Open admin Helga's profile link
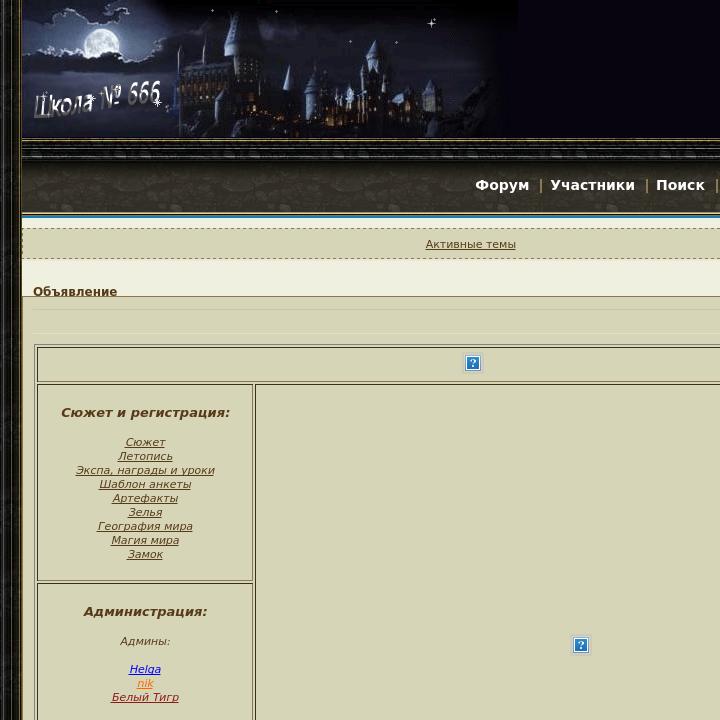 [x=145, y=669]
